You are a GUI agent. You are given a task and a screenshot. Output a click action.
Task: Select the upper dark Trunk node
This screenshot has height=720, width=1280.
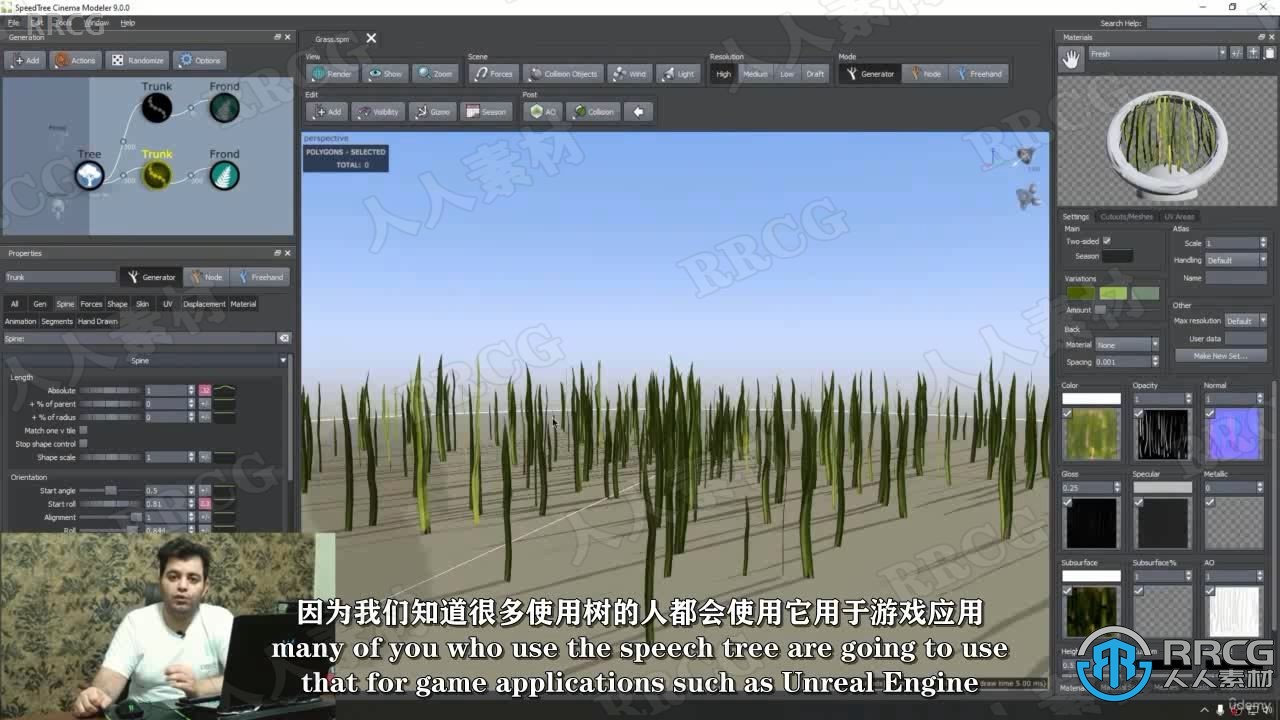click(157, 108)
